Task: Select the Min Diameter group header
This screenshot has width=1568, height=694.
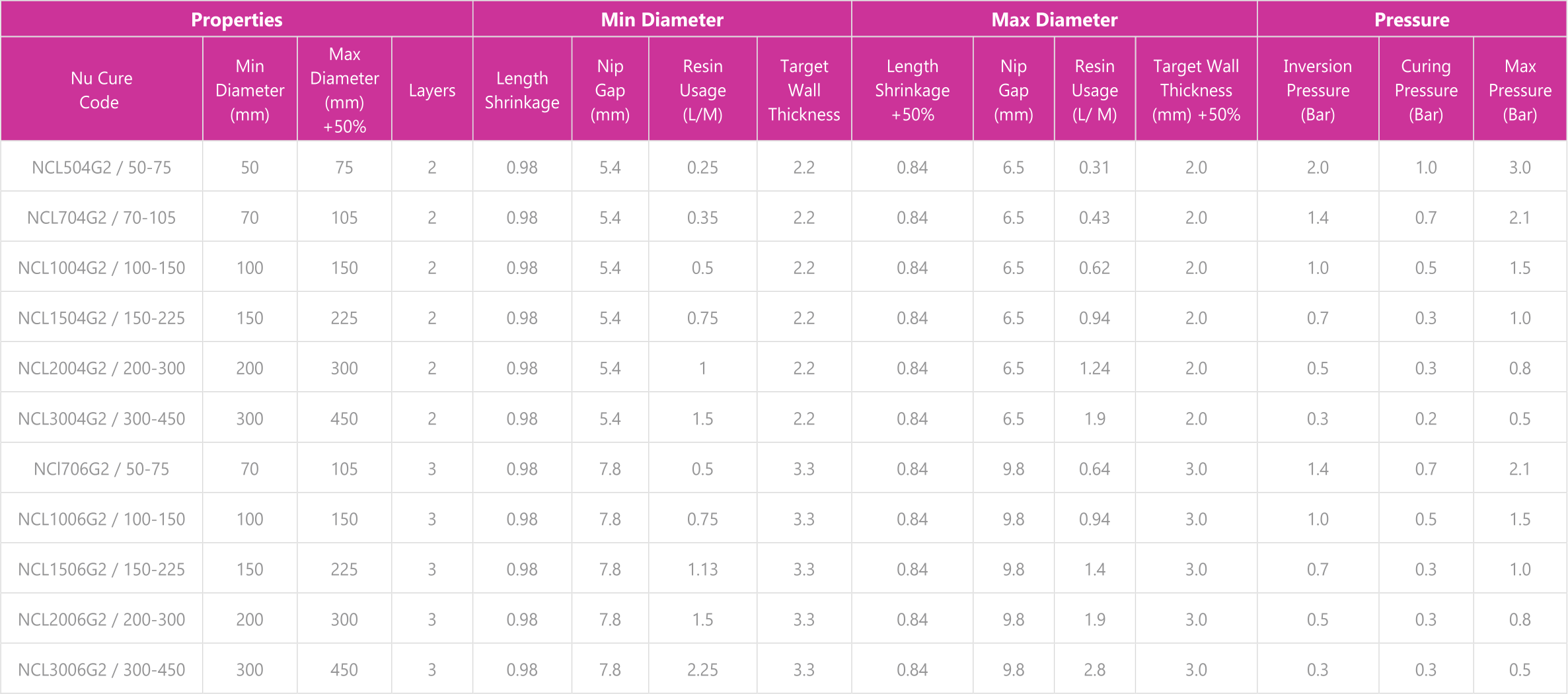Action: [x=662, y=19]
